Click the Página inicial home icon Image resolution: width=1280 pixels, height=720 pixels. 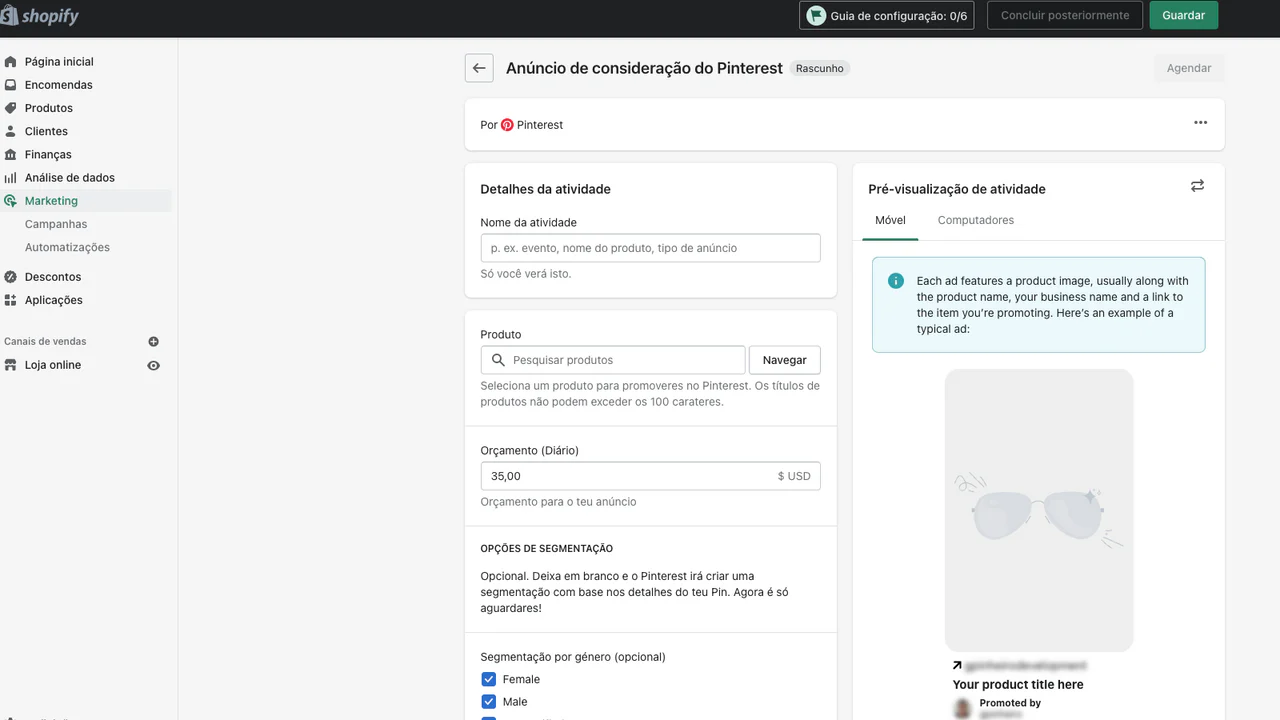(x=11, y=62)
